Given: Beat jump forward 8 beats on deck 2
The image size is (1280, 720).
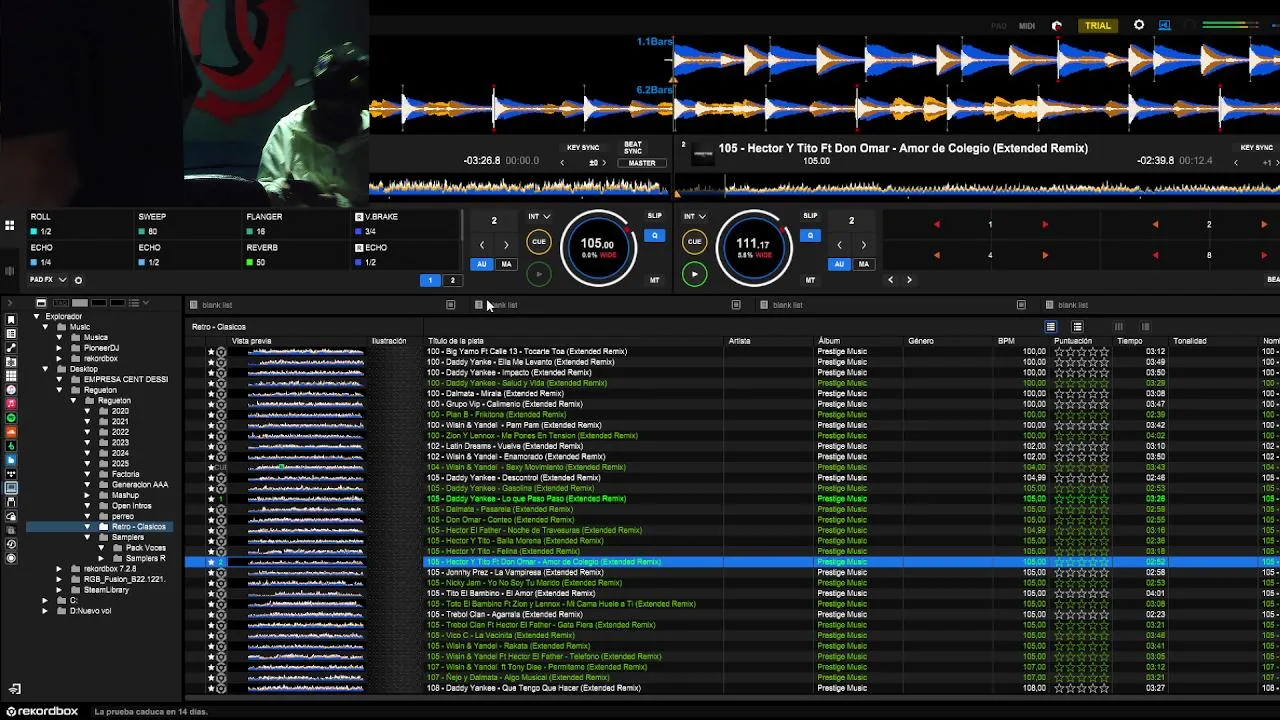Looking at the screenshot, I should [1263, 255].
